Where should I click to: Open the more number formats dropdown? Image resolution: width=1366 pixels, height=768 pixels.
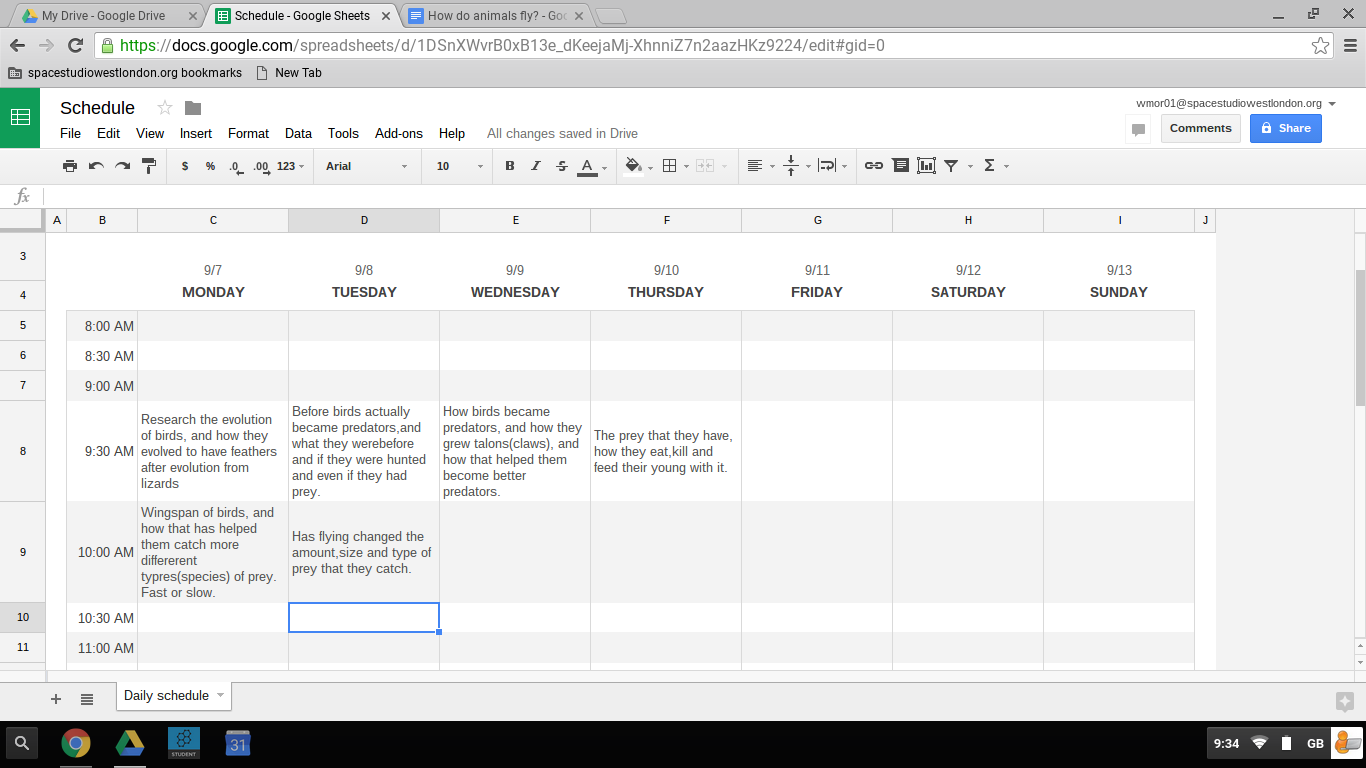291,166
